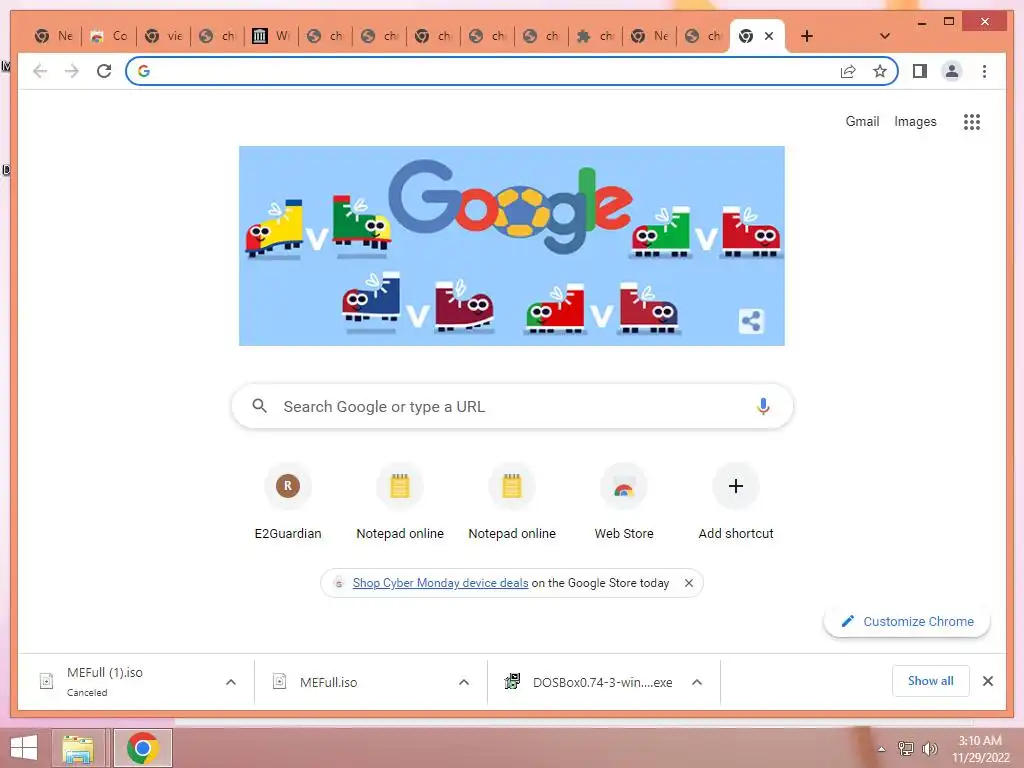Open a new tab with the plus button

tap(807, 36)
